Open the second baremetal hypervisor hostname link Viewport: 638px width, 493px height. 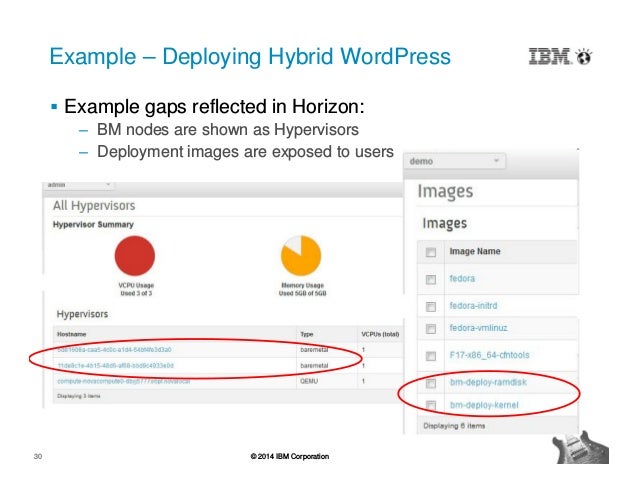[116, 366]
